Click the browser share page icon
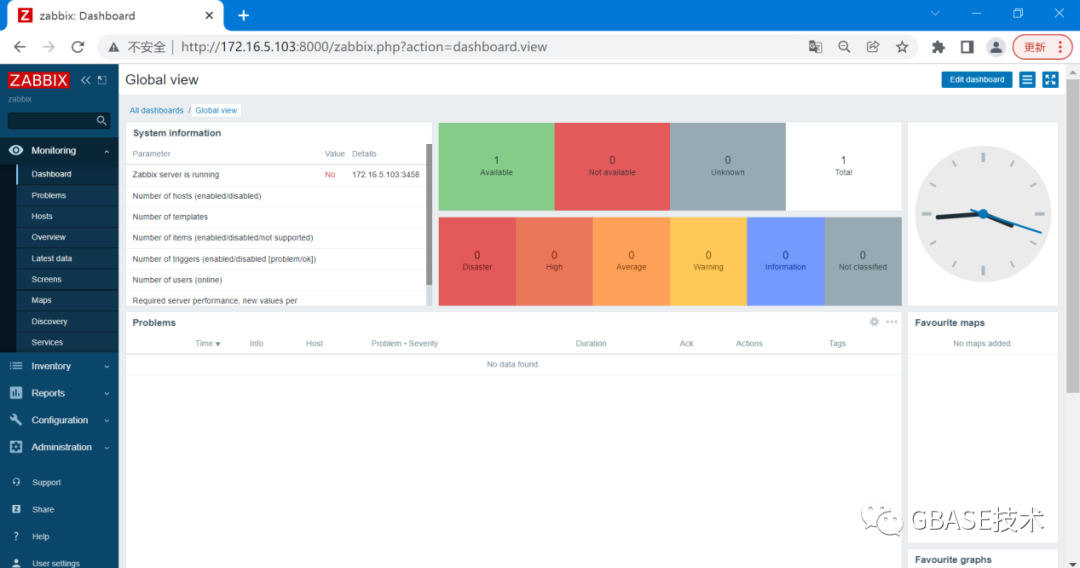Viewport: 1080px width, 568px height. (873, 47)
